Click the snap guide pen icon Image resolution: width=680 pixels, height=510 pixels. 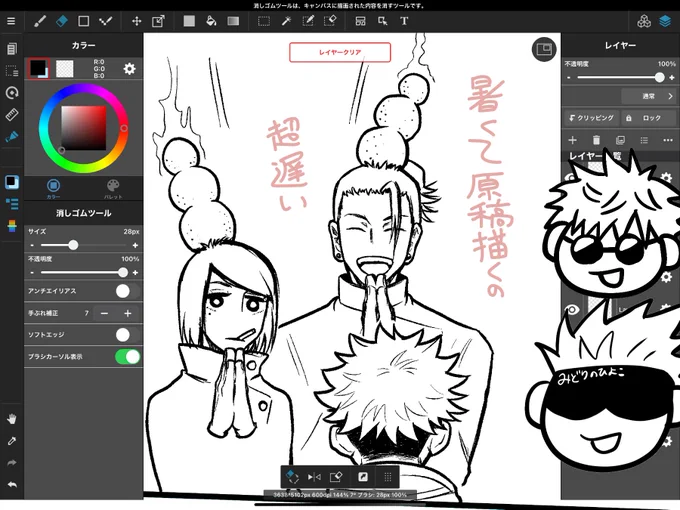[12, 137]
